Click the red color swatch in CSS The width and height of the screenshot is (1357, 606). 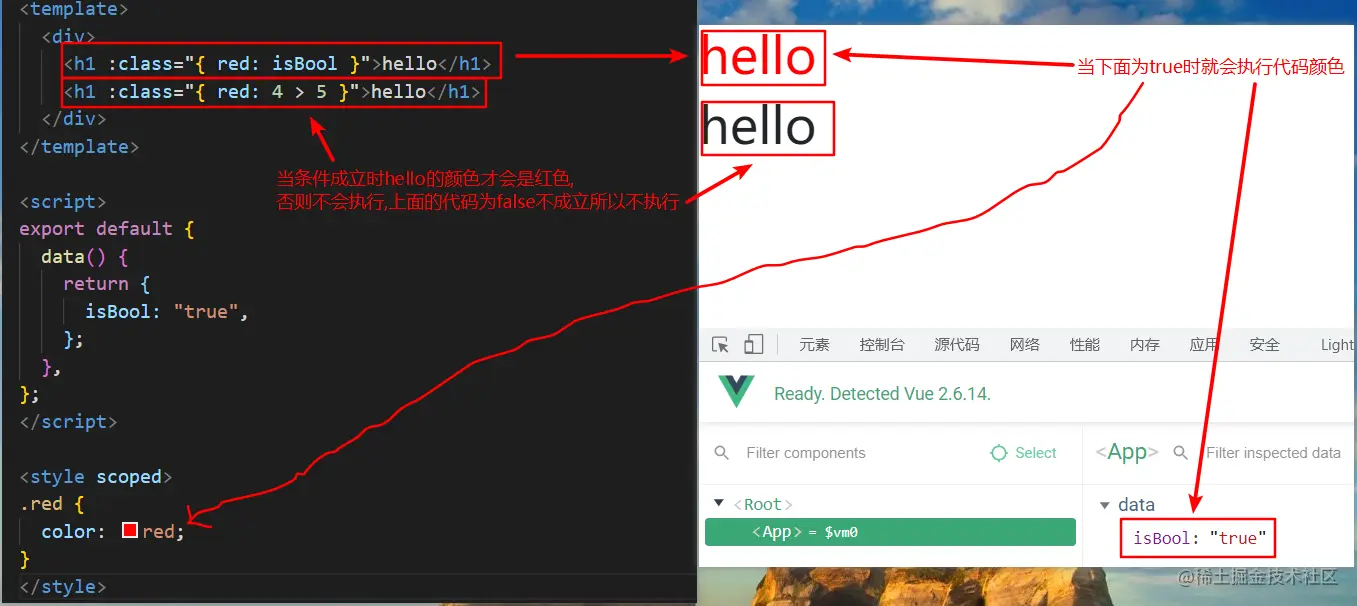pyautogui.click(x=129, y=531)
